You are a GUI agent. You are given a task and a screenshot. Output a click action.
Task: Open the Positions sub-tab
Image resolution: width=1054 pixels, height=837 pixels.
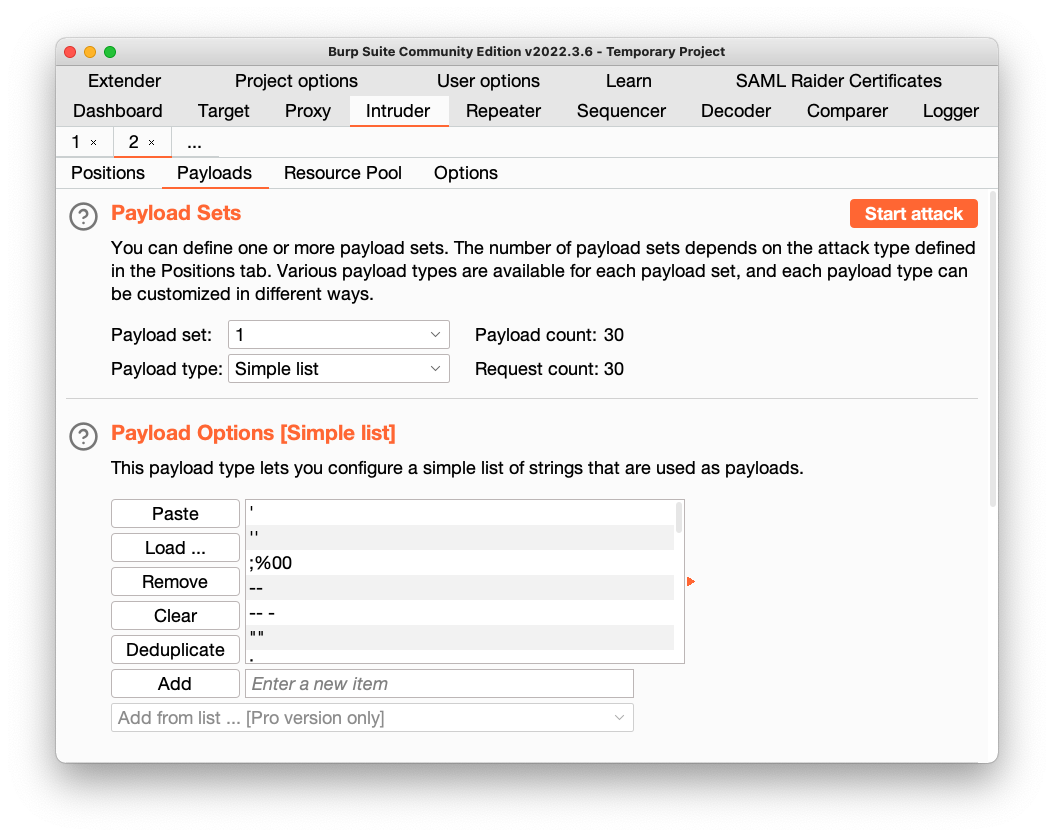pos(108,173)
